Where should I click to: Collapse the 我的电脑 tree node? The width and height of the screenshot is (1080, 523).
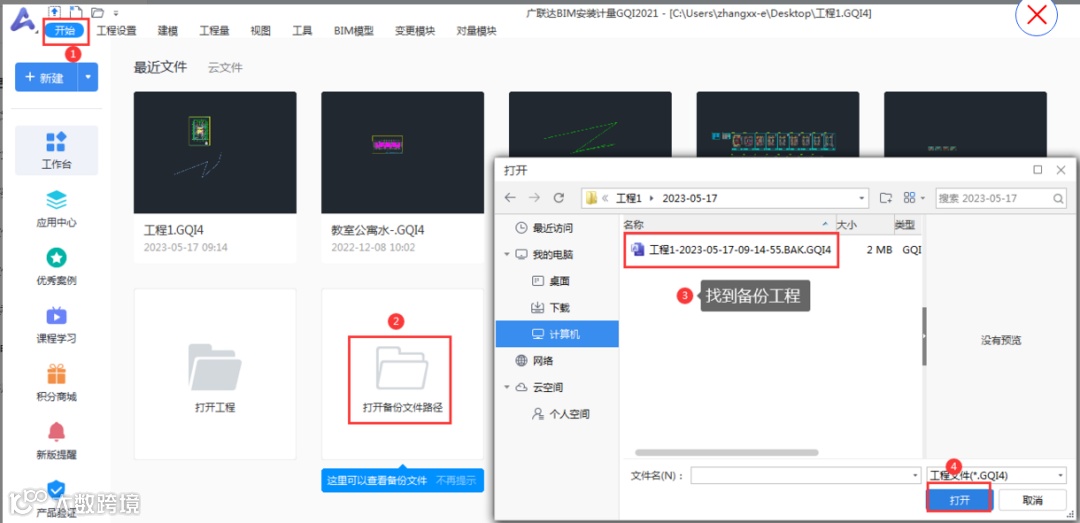[x=507, y=255]
